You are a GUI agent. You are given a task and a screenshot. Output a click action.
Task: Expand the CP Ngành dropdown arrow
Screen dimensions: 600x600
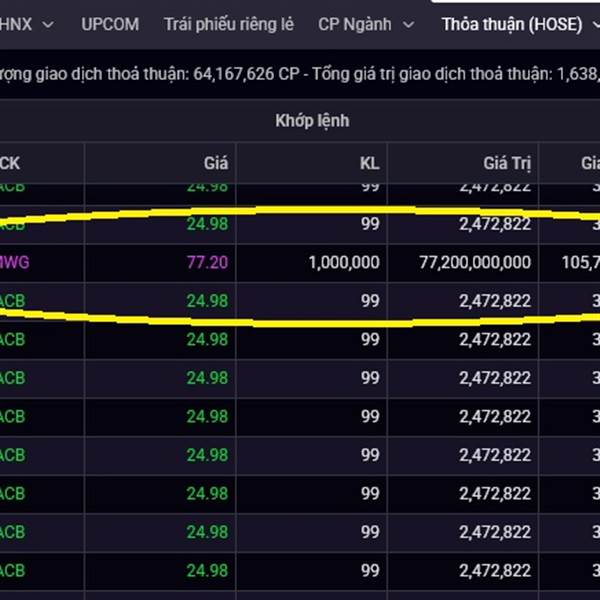(408, 25)
